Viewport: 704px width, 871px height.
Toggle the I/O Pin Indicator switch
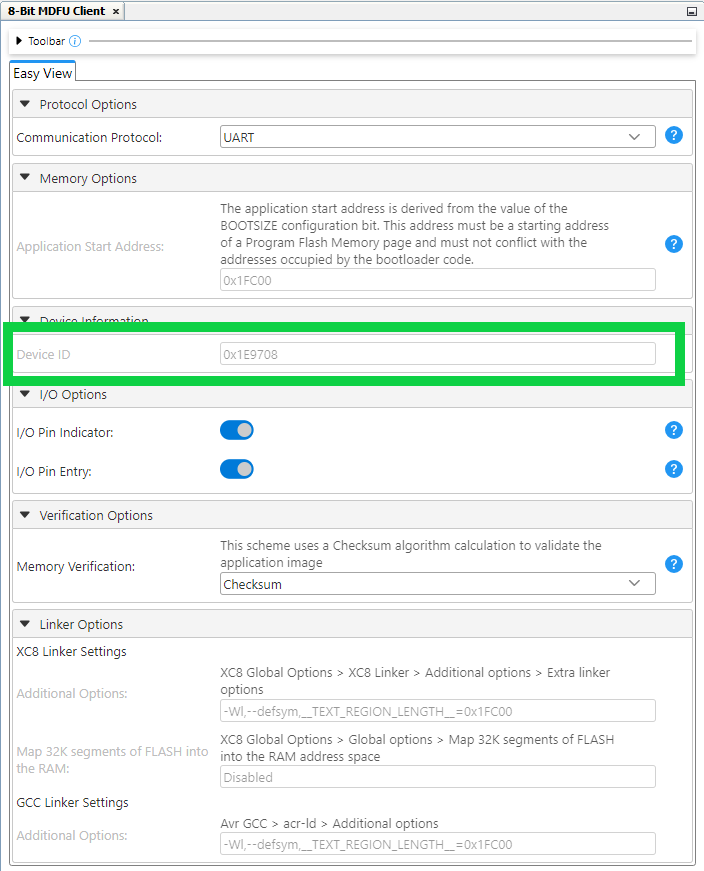237,430
